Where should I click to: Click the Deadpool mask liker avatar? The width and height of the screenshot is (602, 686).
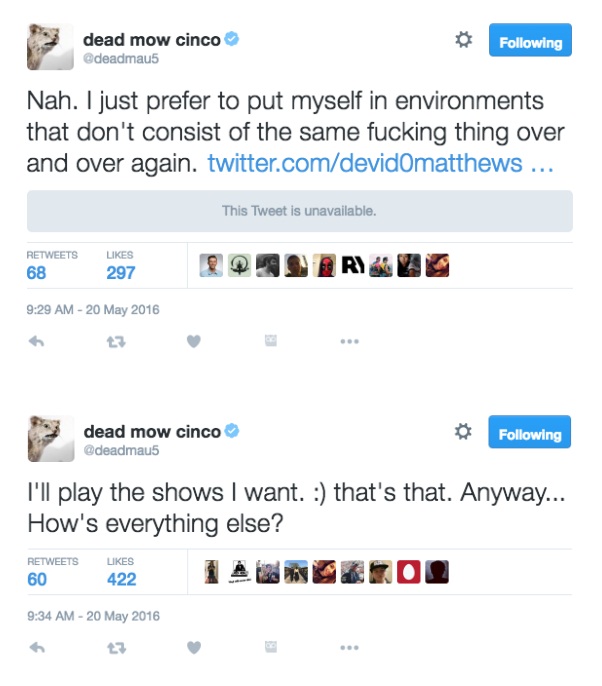coord(324,265)
